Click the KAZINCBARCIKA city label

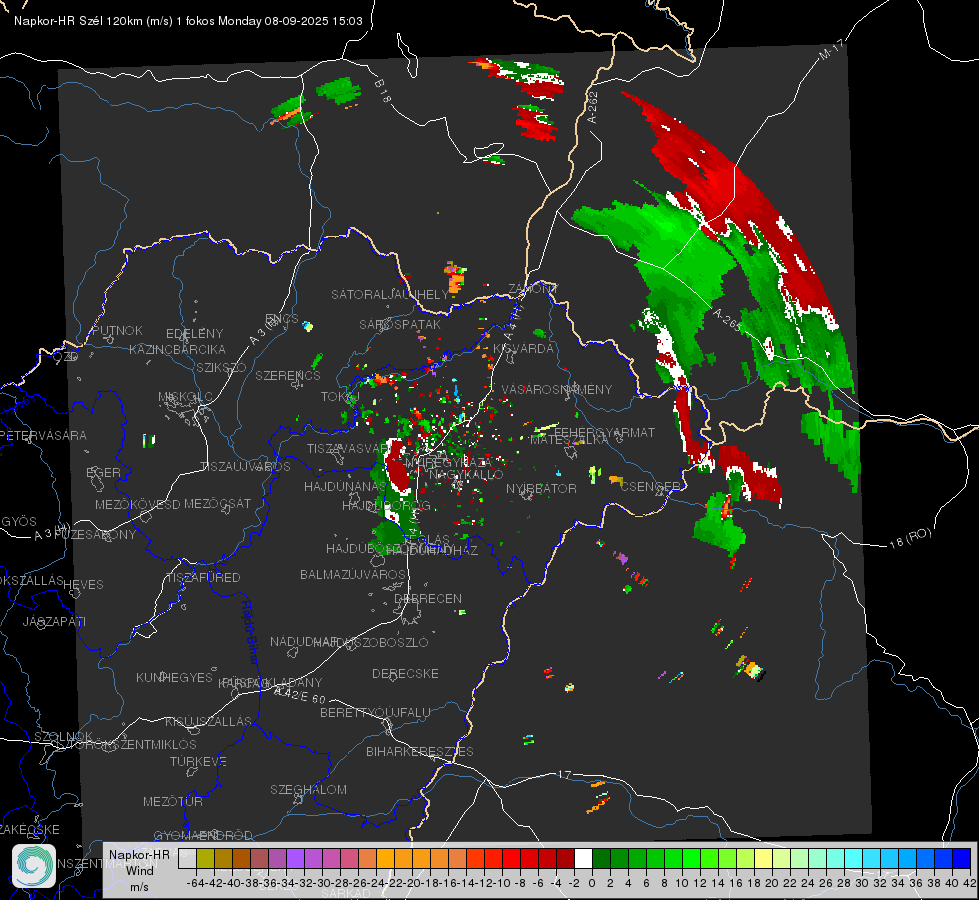point(177,349)
